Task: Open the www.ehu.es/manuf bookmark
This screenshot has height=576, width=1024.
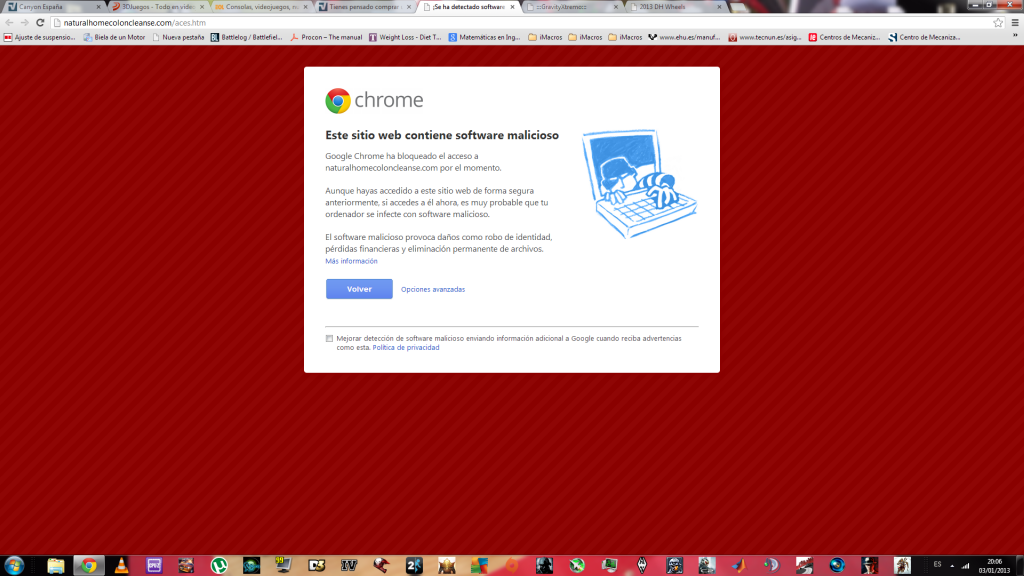Action: tap(684, 37)
